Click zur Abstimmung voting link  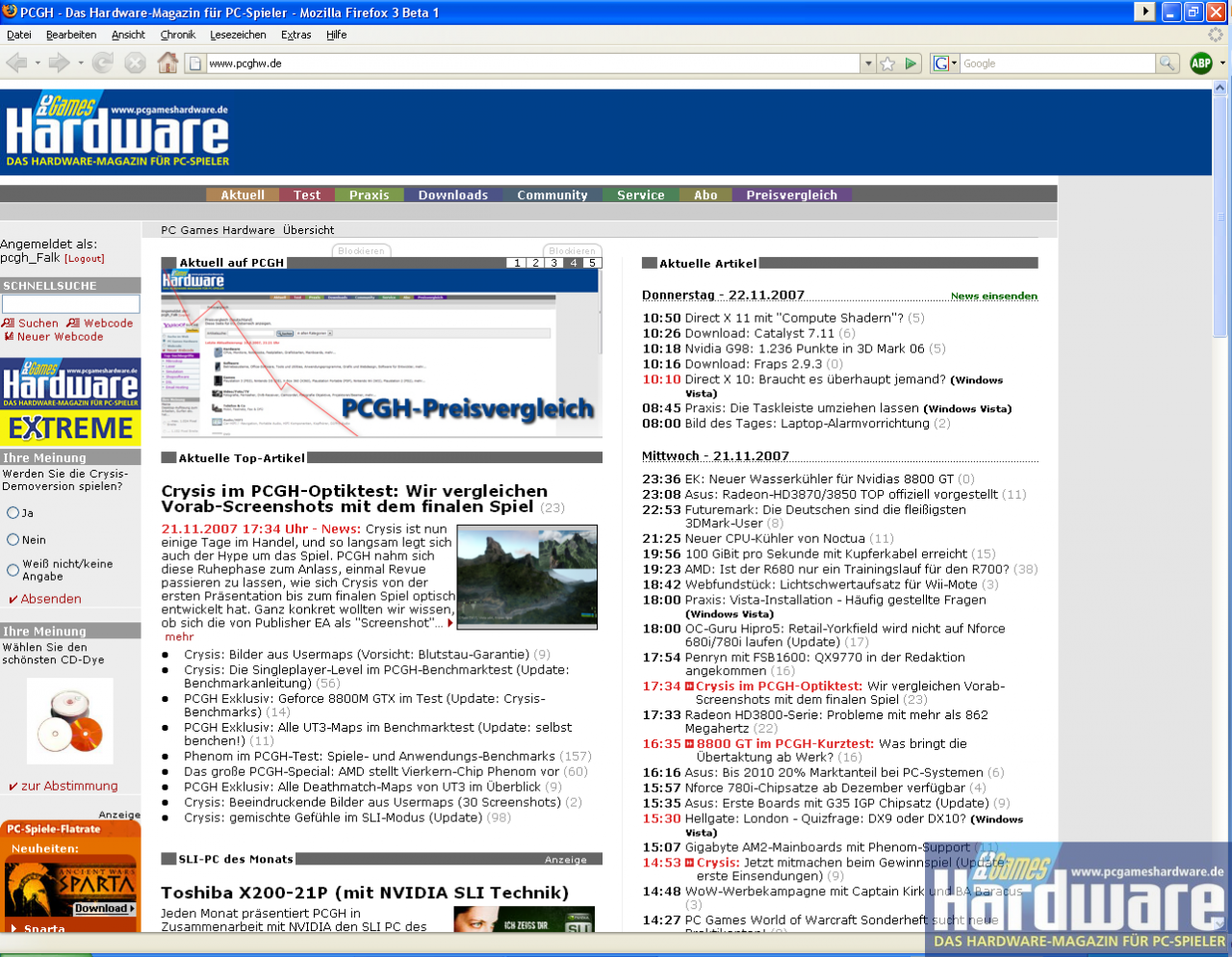(63, 786)
